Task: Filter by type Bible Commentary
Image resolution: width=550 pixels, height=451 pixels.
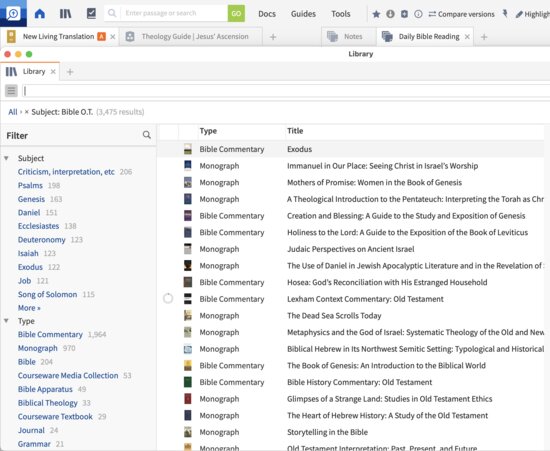Action: coord(50,334)
